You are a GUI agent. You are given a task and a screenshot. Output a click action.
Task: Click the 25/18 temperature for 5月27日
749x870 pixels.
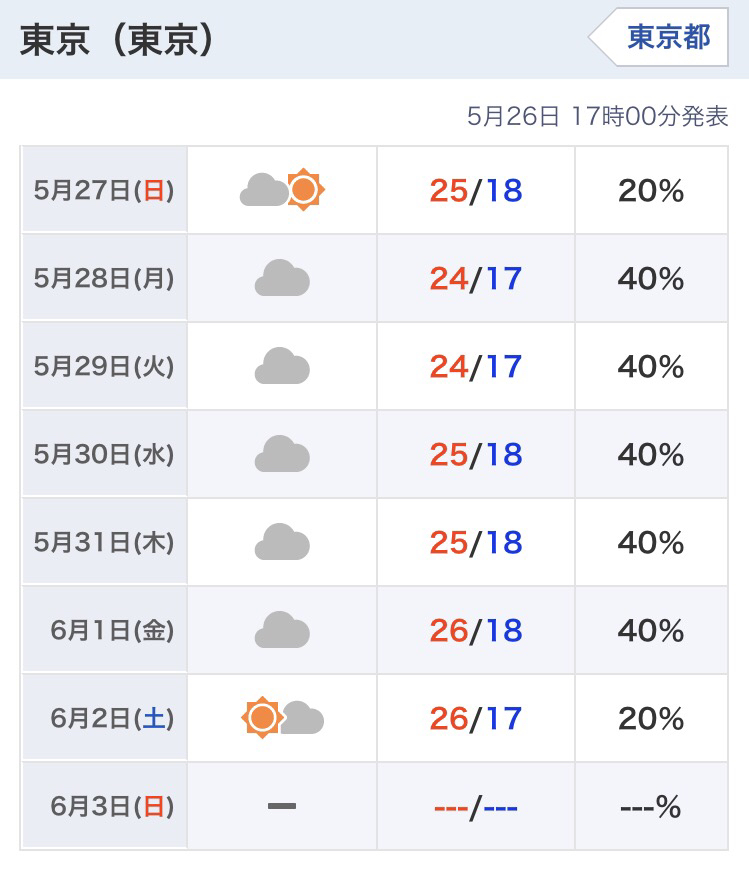pyautogui.click(x=476, y=190)
